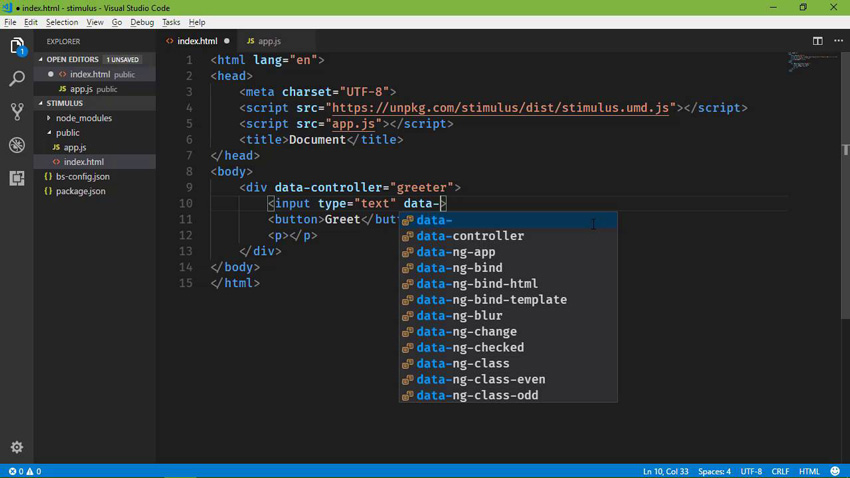Open bs-config.json file
850x478 pixels.
pos(95,176)
